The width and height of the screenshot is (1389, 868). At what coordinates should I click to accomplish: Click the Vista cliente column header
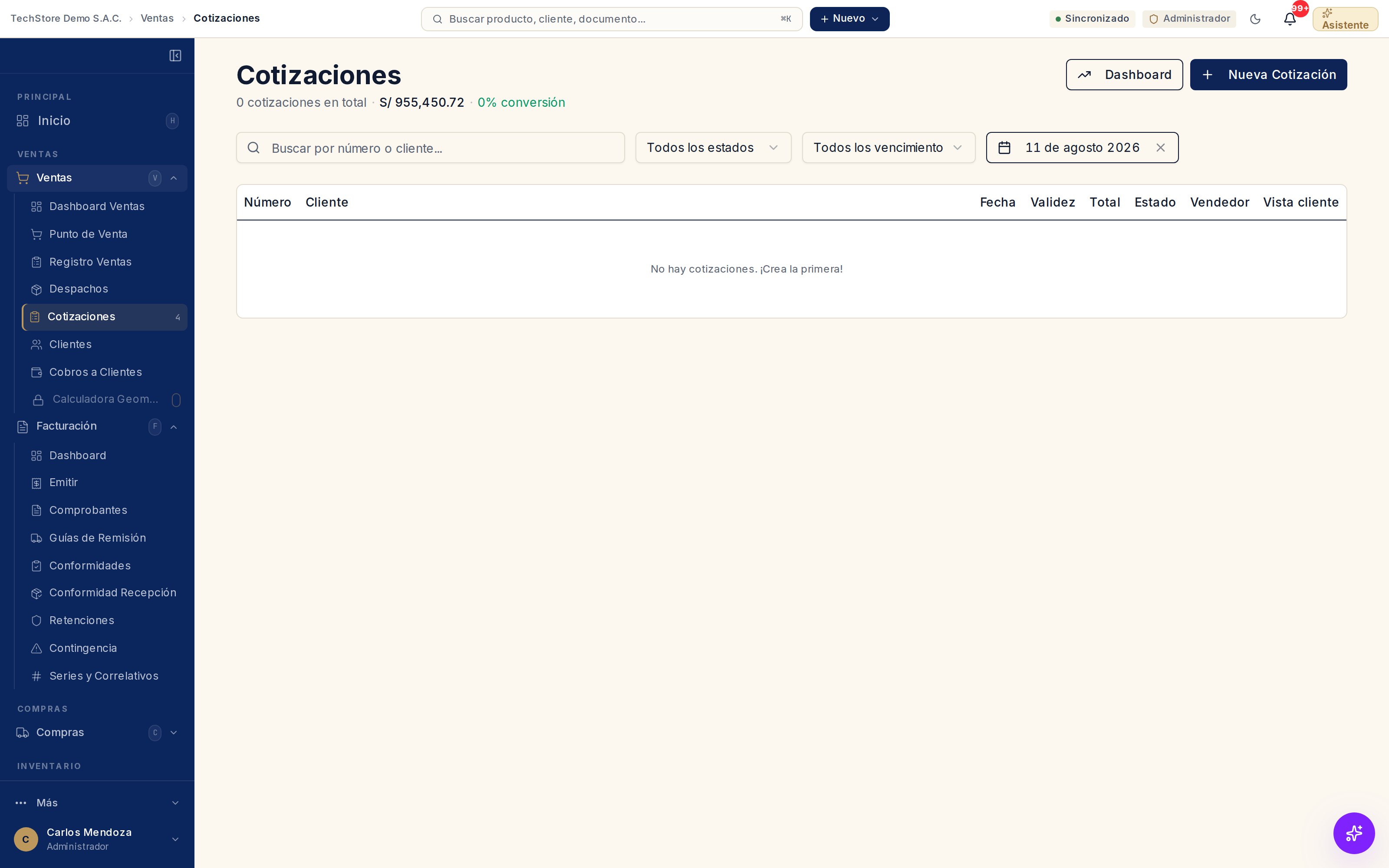tap(1300, 203)
